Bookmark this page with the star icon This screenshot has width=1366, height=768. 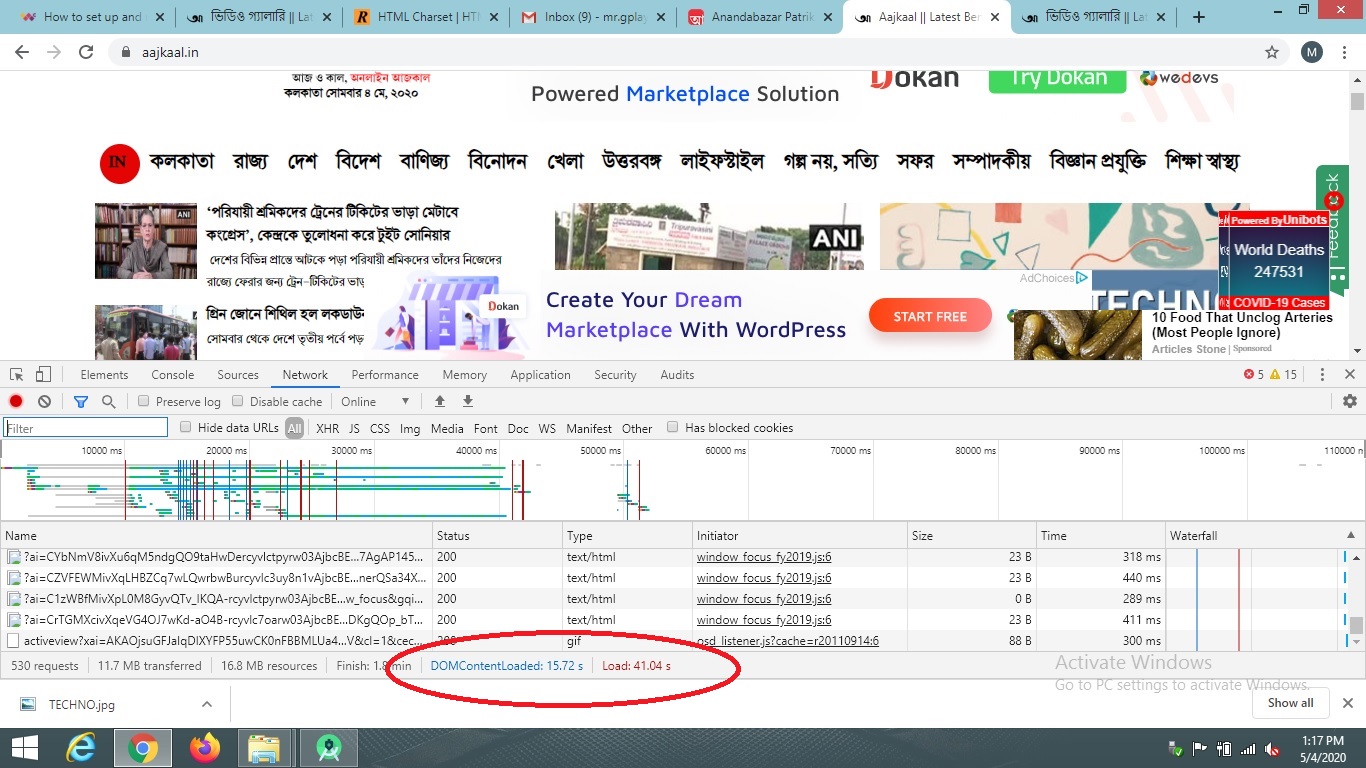pos(1272,52)
